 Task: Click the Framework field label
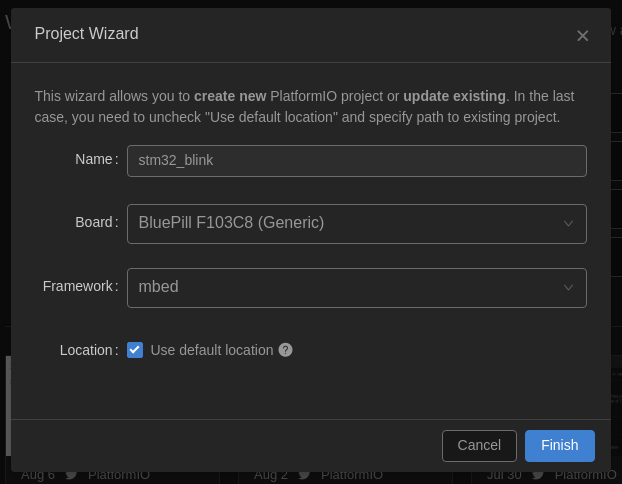click(78, 286)
